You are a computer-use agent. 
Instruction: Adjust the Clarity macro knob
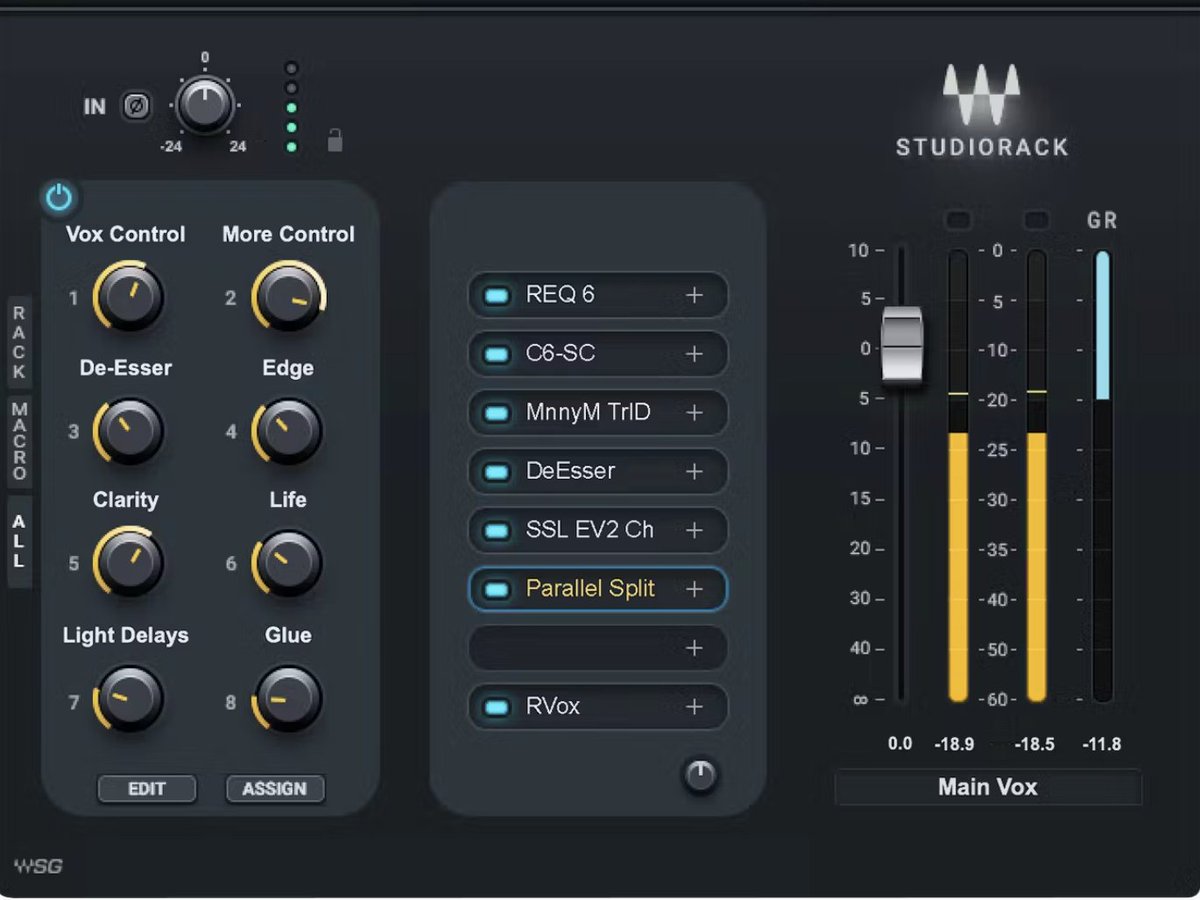coord(128,563)
